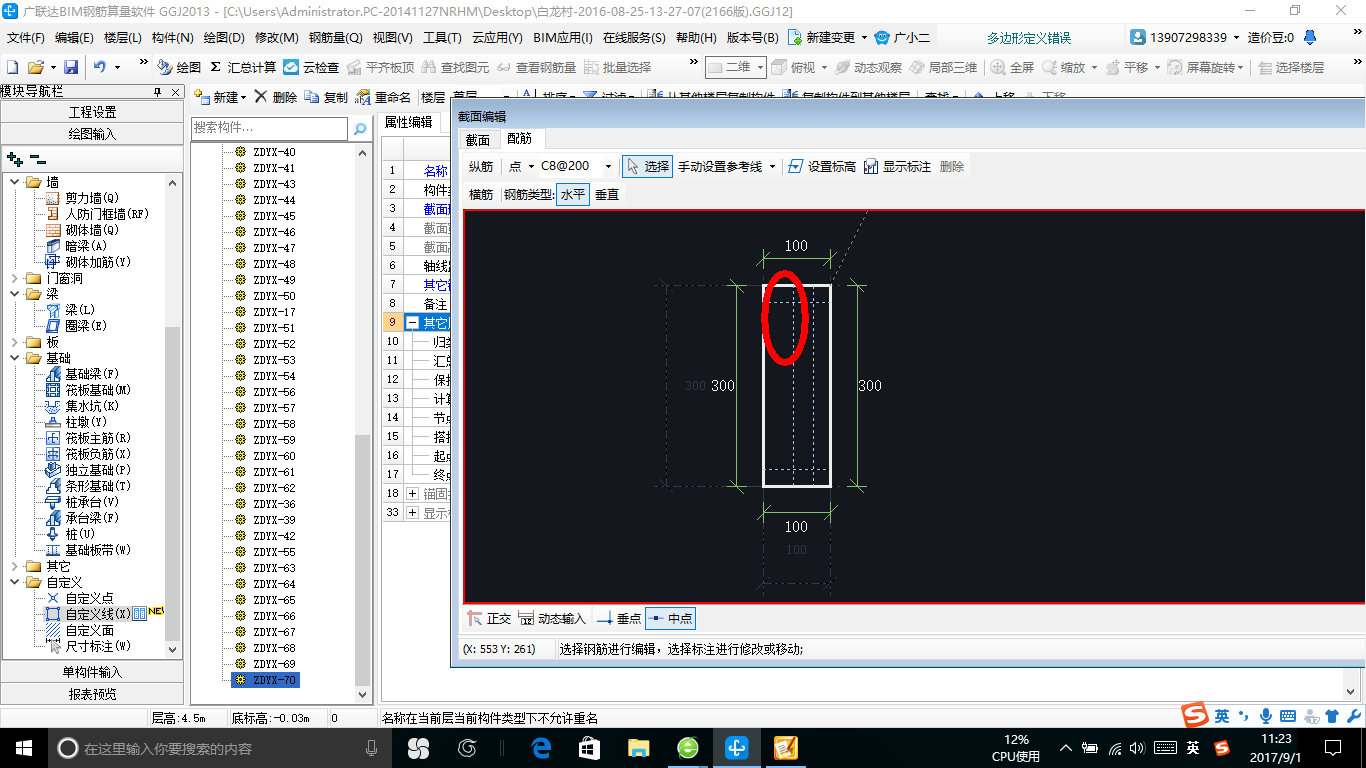Open 钢筋量(Q) menu
The width and height of the screenshot is (1366, 768).
point(336,37)
